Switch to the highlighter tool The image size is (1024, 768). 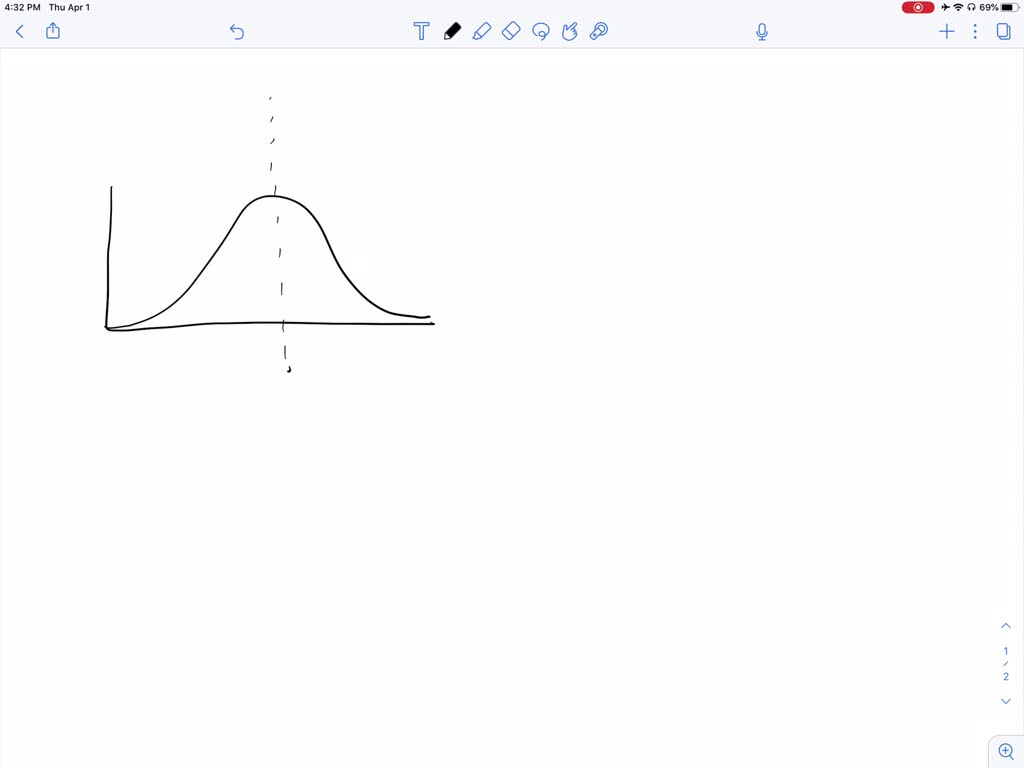point(482,31)
